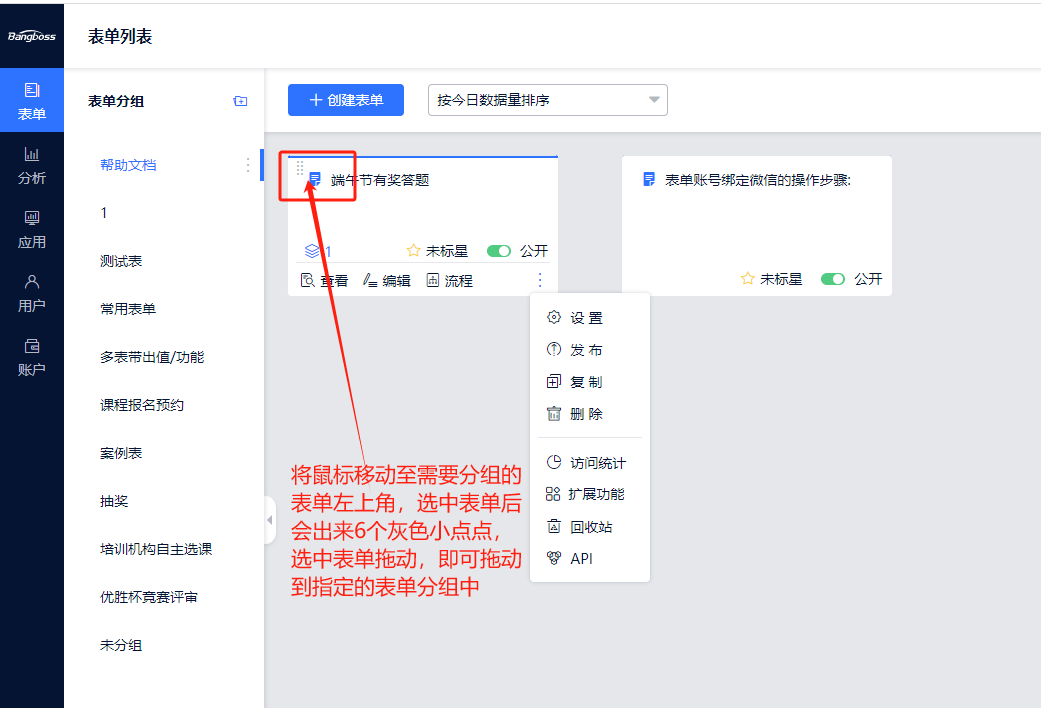Open the 分析 section in sidebar
Viewport: 1041px width, 708px height.
(32, 165)
